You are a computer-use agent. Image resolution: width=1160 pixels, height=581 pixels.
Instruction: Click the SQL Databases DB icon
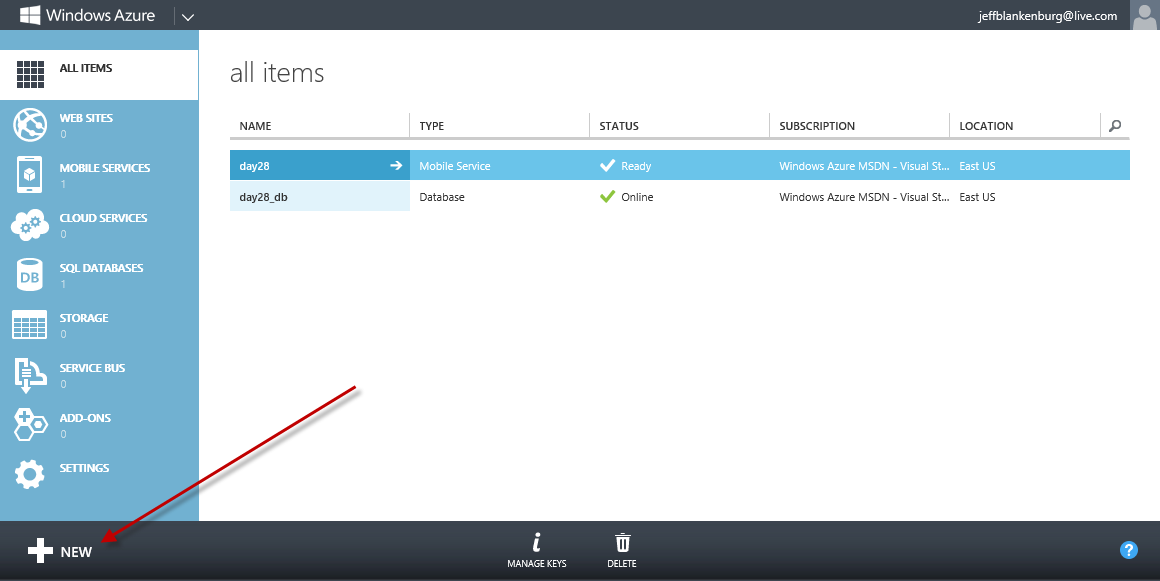coord(30,275)
